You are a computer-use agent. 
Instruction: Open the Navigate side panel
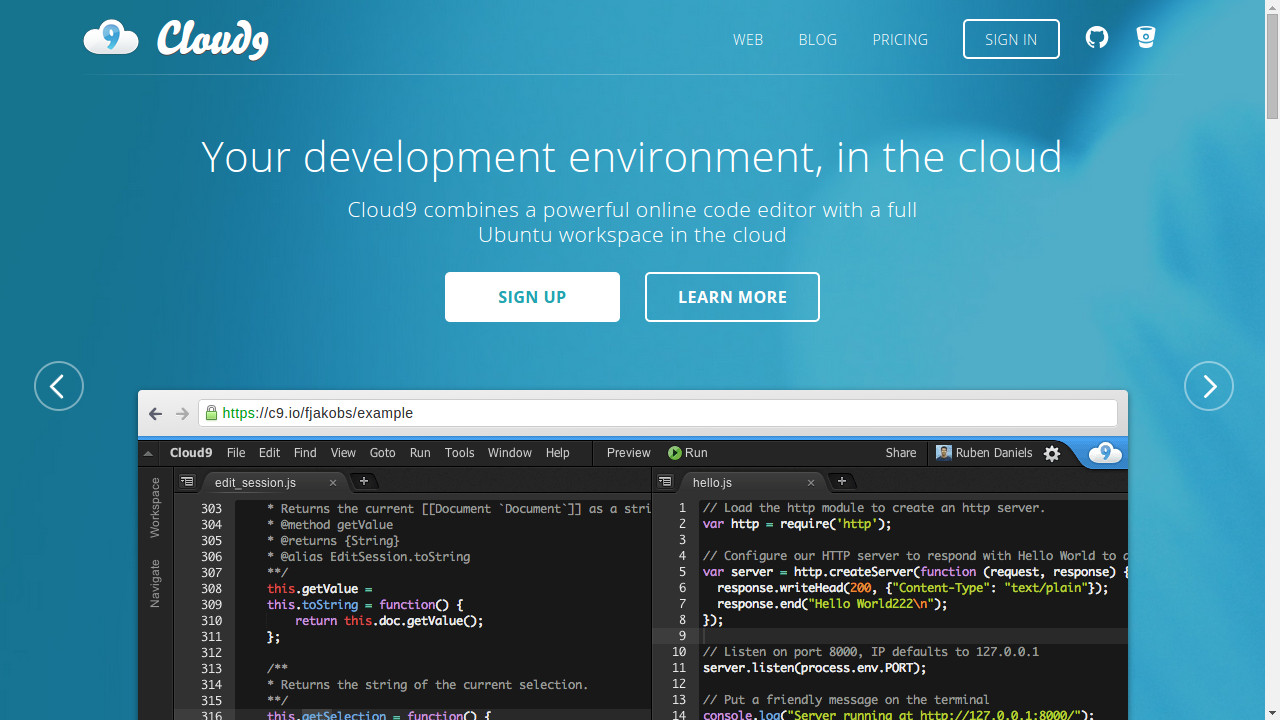click(155, 583)
